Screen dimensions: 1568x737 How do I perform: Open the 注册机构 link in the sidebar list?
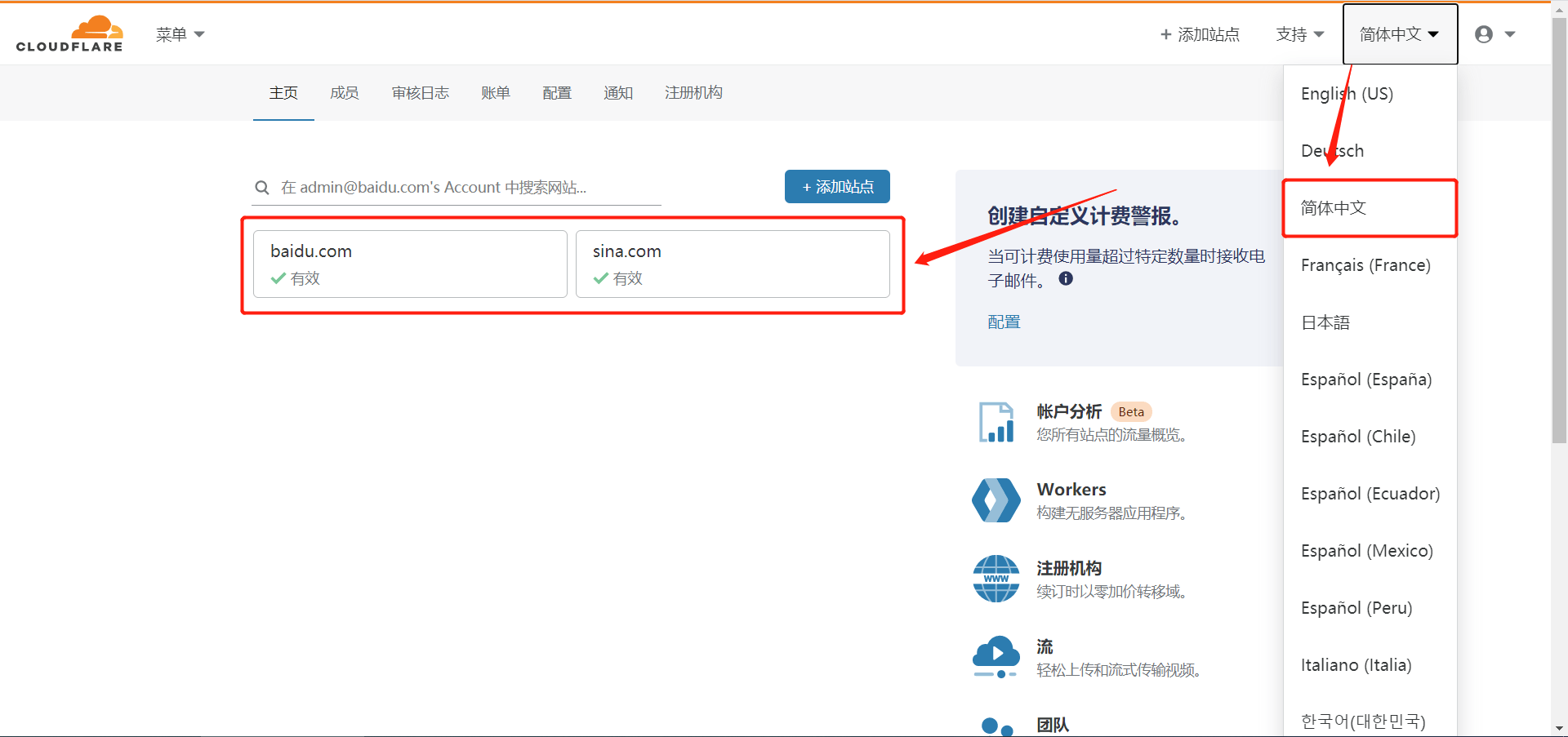1069,568
